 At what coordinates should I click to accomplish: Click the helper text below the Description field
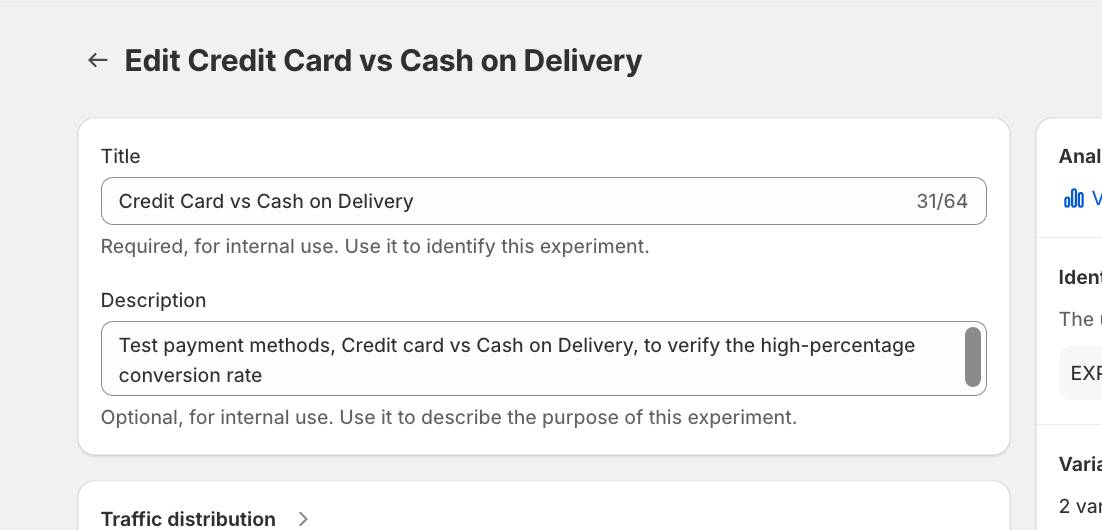pos(449,417)
